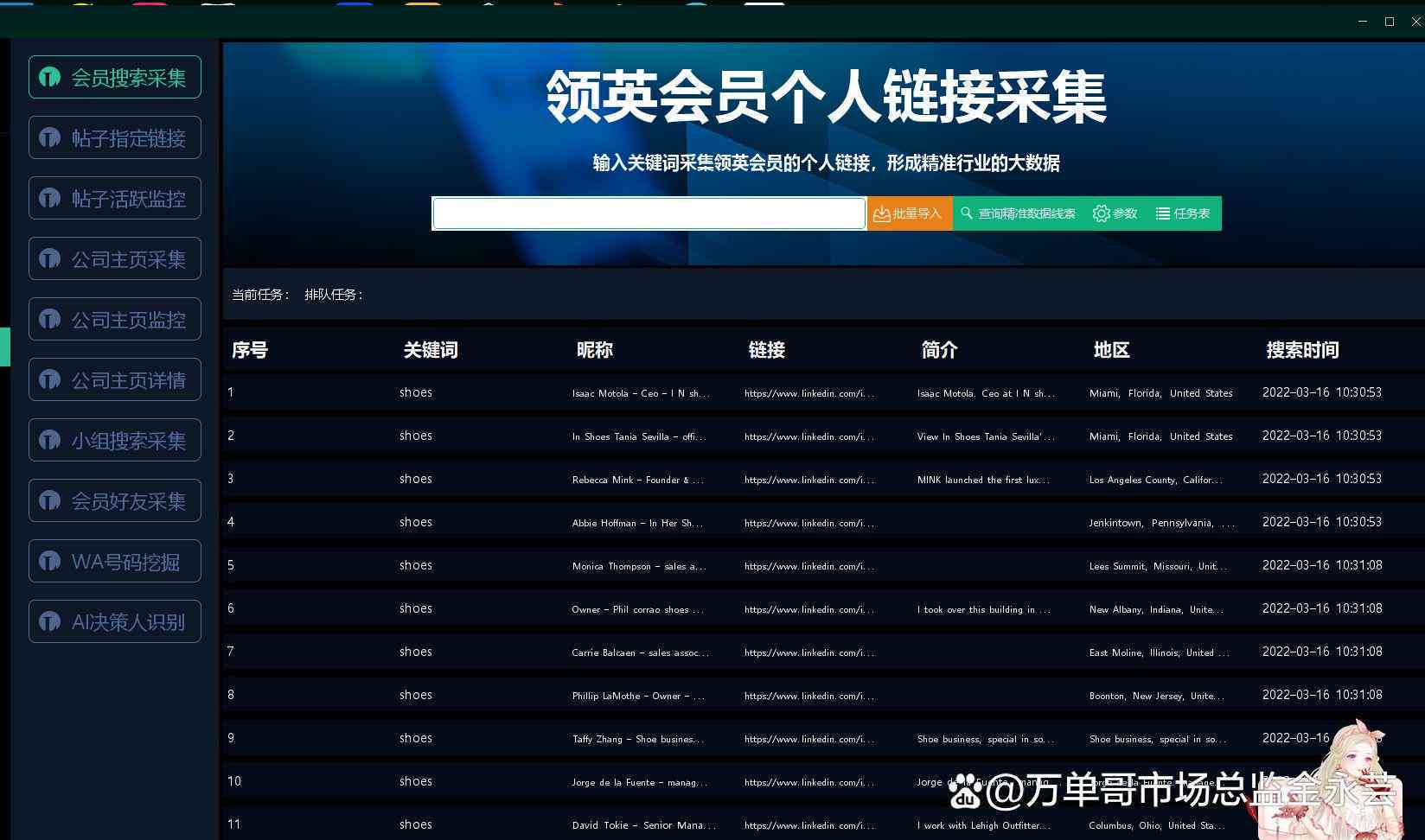Click intro I work with Lehigh Outfitter
This screenshot has width=1425, height=840.
pyautogui.click(x=985, y=825)
